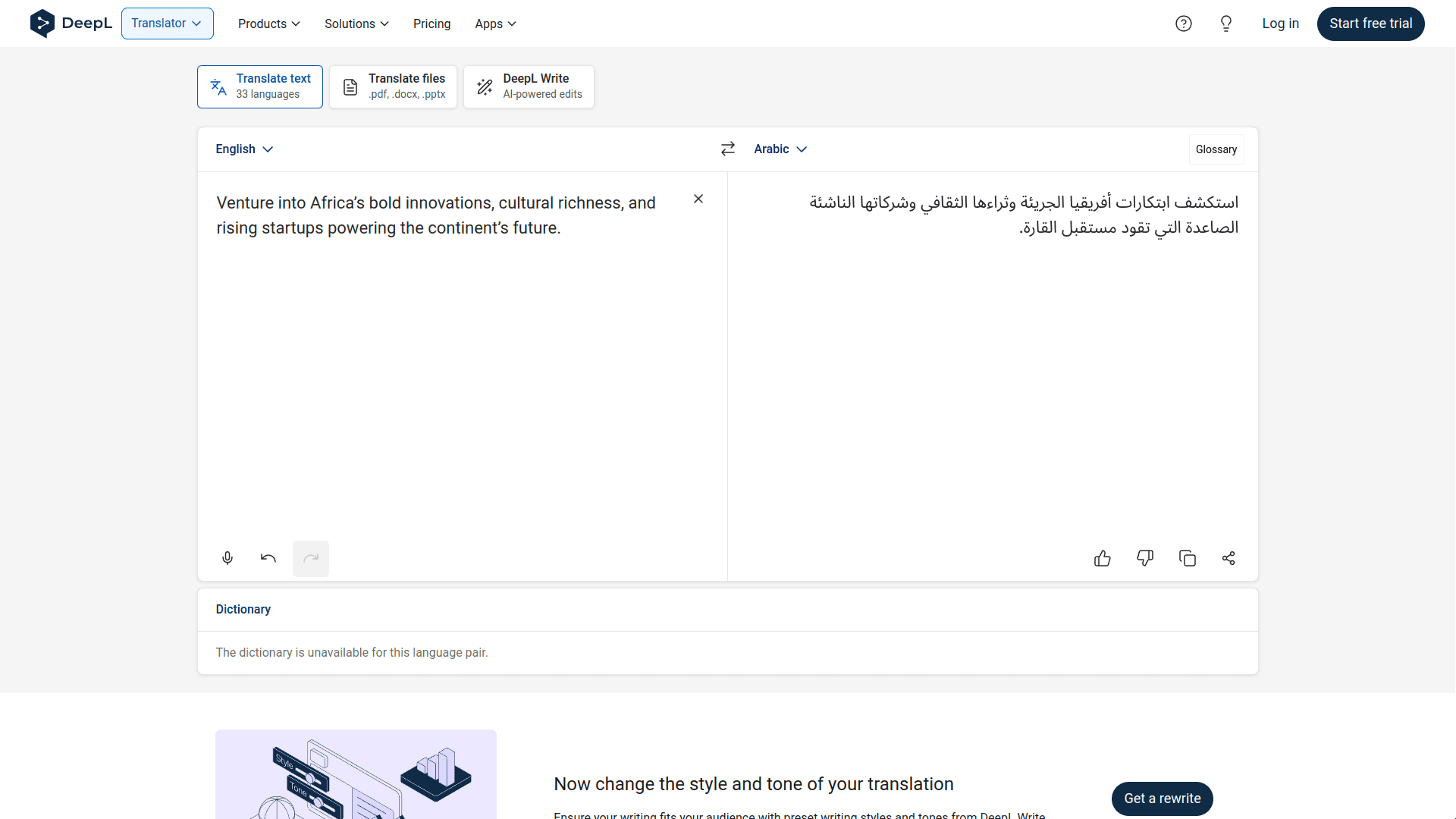
Task: Share the translation
Action: tap(1228, 558)
